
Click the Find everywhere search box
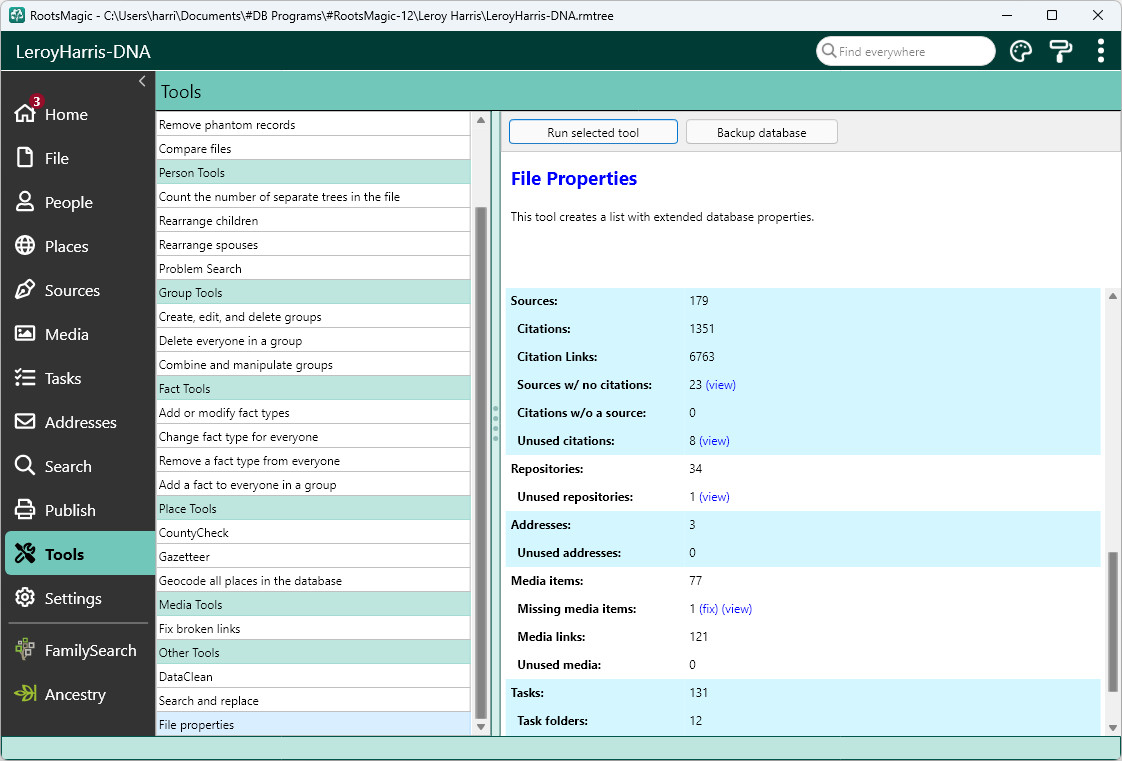(905, 51)
